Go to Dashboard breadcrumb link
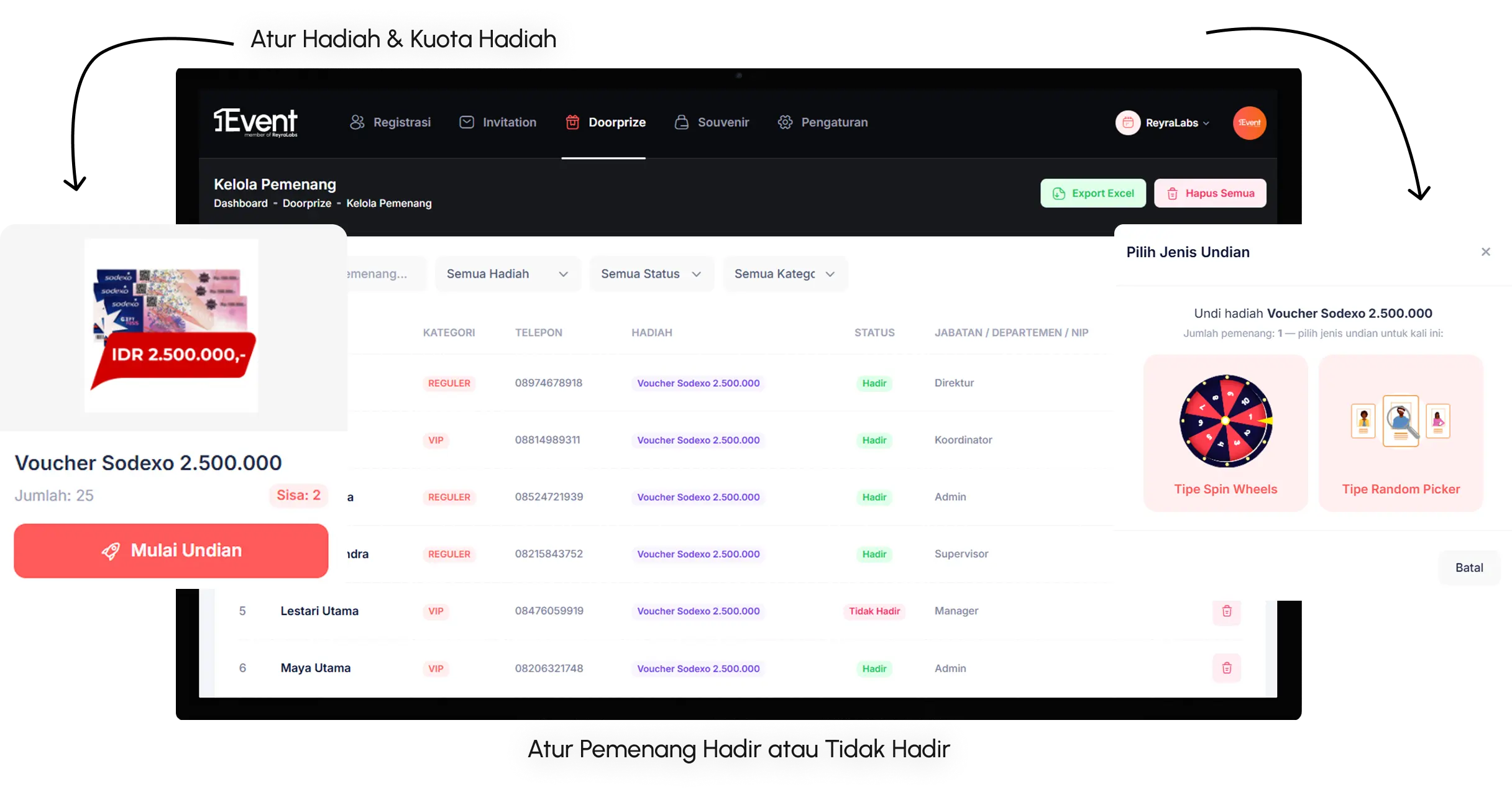 [241, 203]
